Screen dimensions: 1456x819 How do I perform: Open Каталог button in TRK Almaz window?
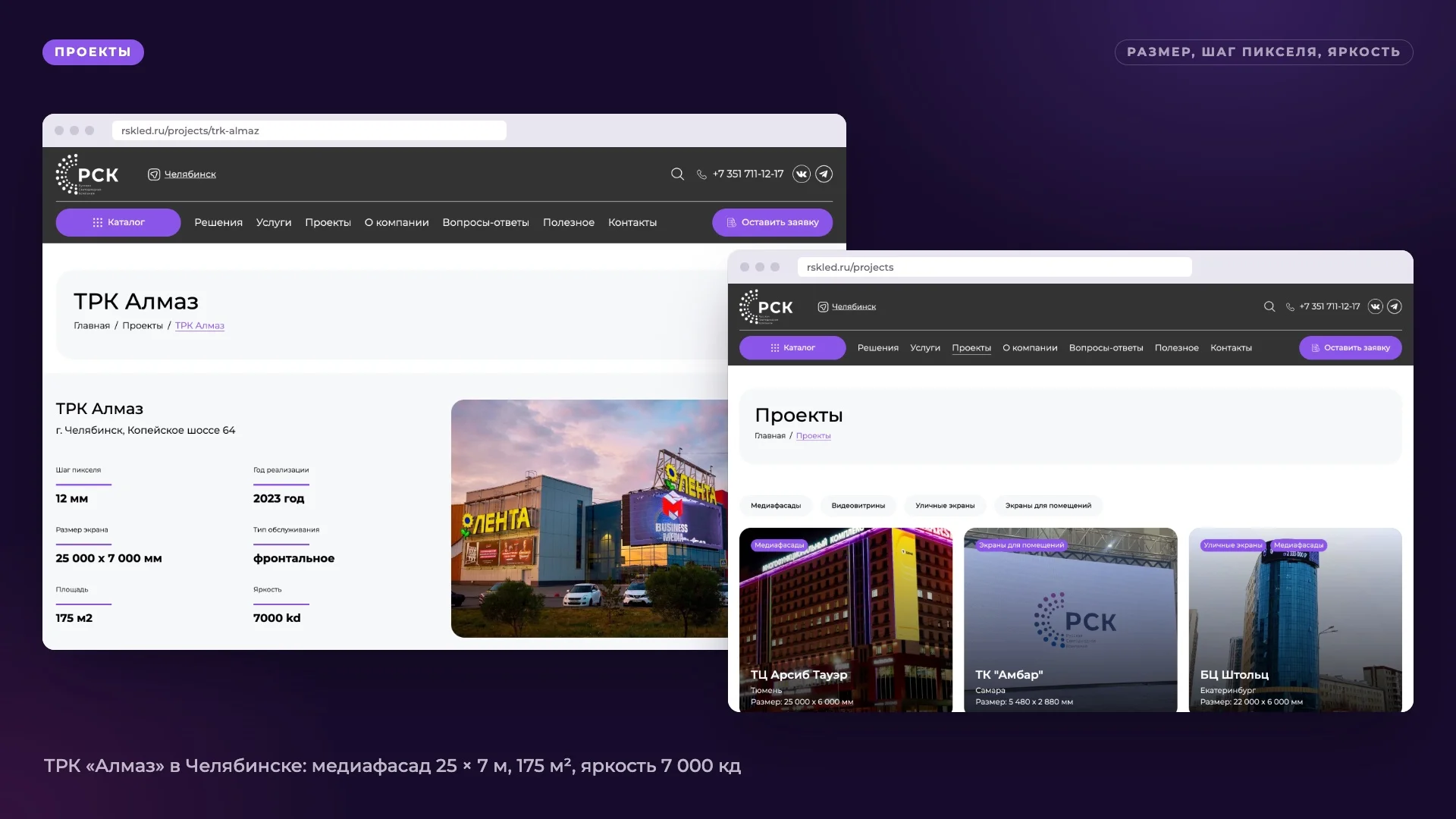118,223
